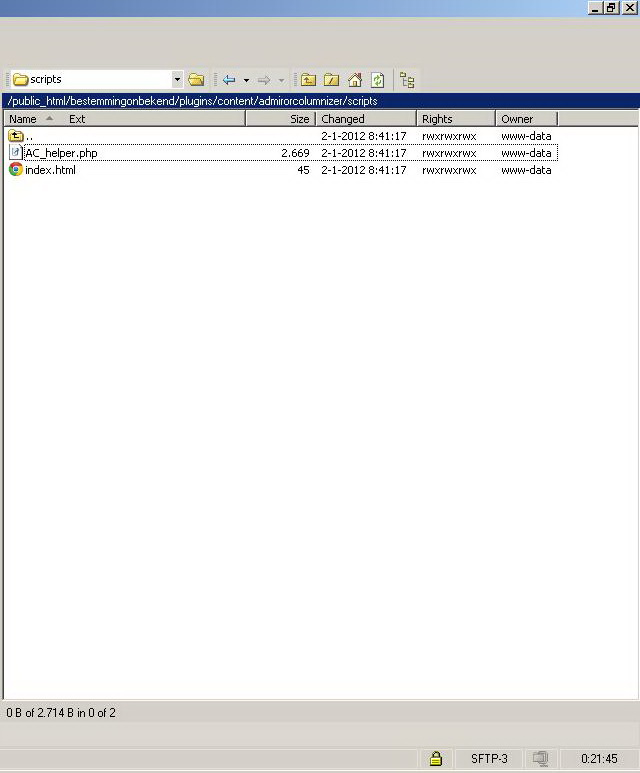Viewport: 640px width, 773px height.
Task: Click the forward navigation arrow
Action: (264, 80)
